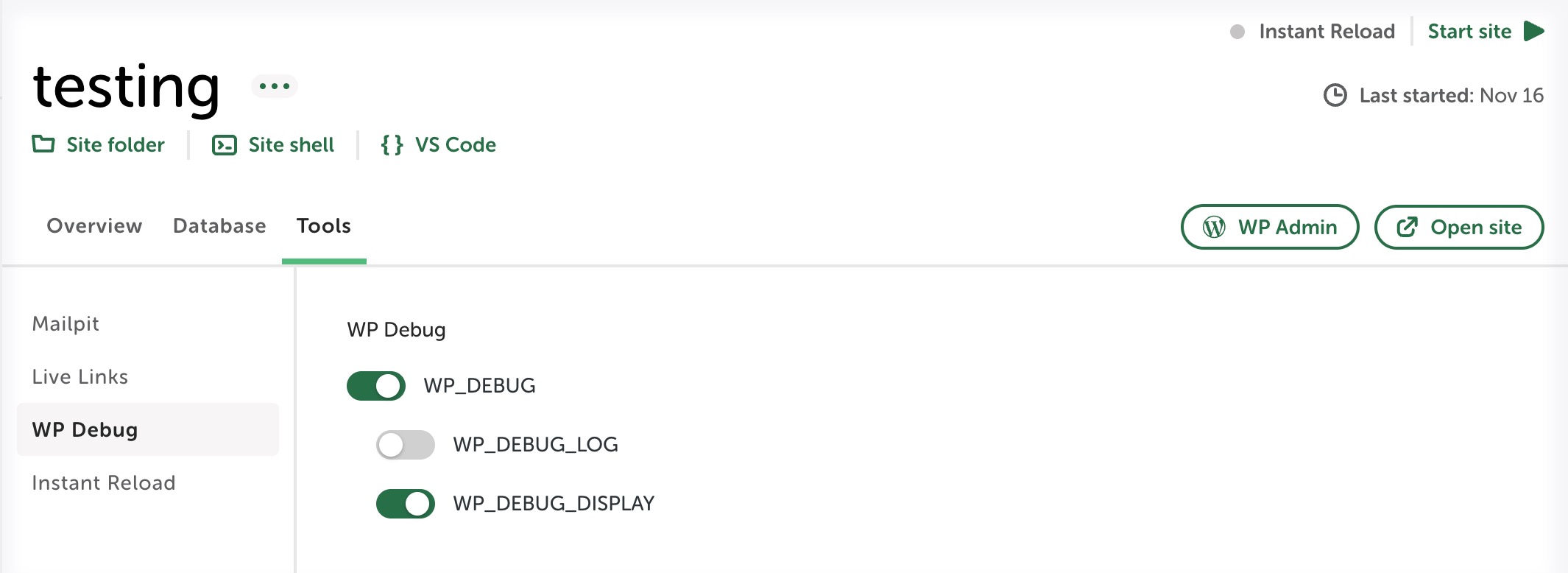Click the Site folder icon
This screenshot has height=573, width=1568.
(43, 144)
